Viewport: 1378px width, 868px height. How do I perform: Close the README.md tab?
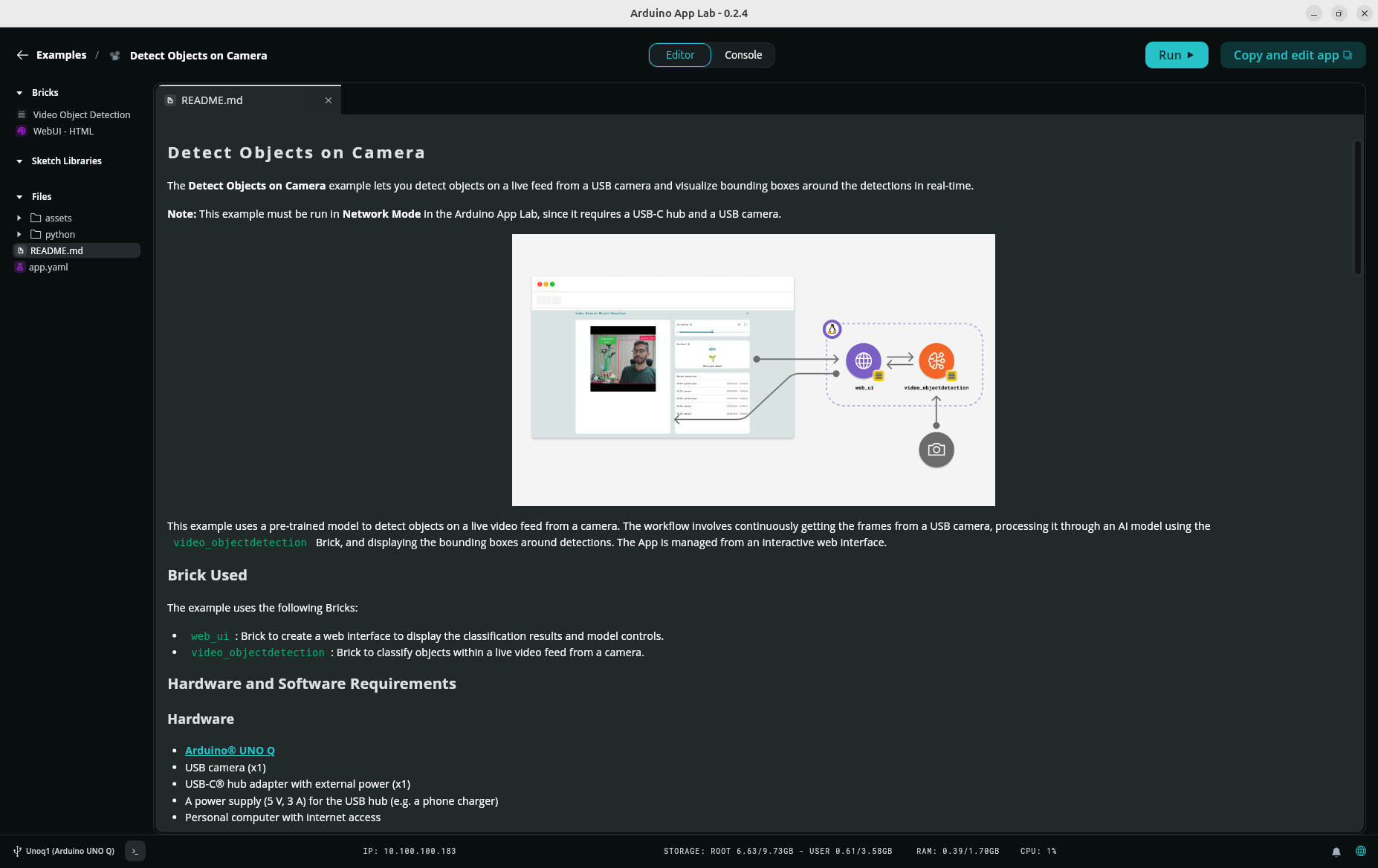(x=329, y=100)
